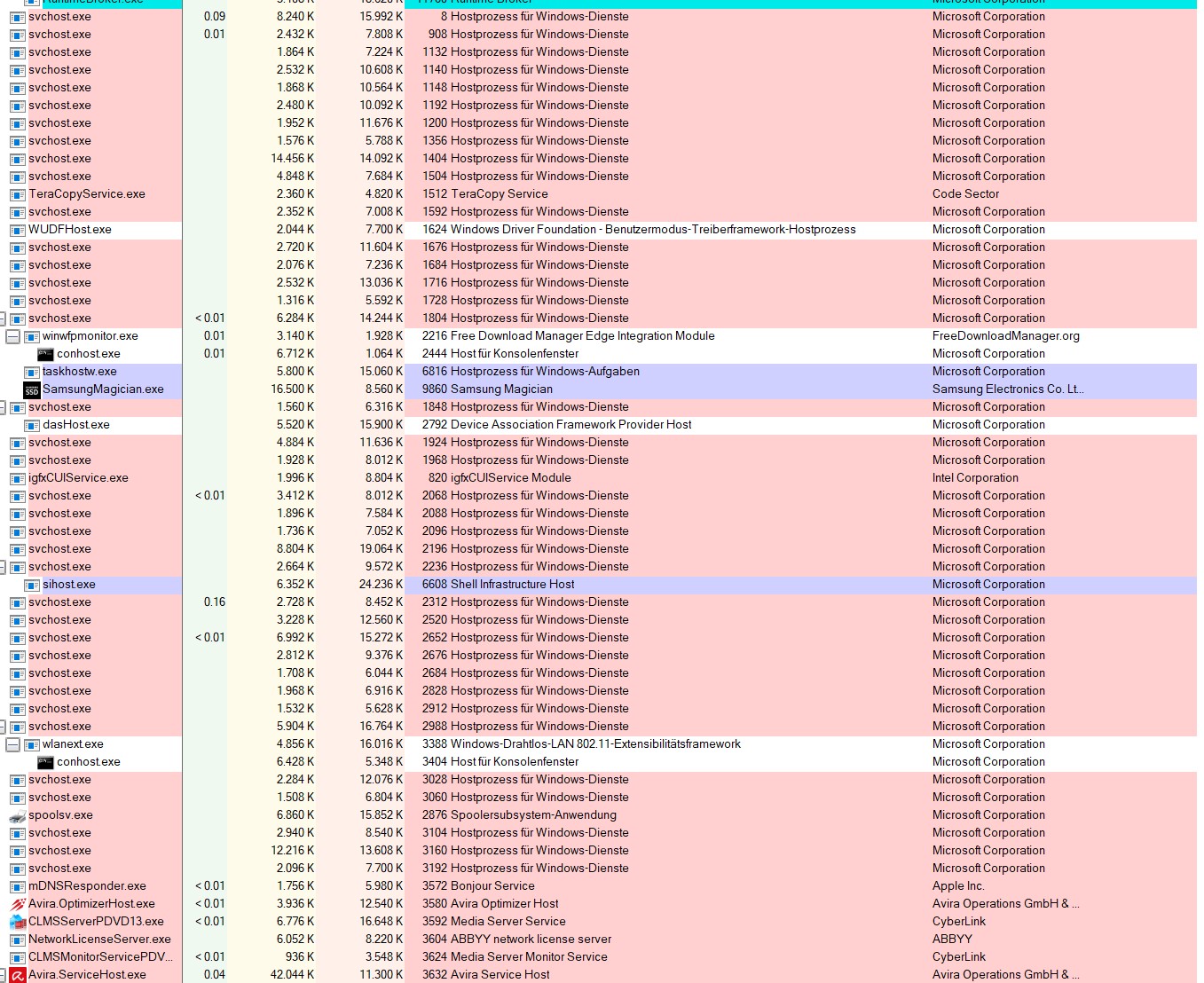Screen dimensions: 1204x983
Task: Click company name 'Apple Inc.'
Action: coord(958,886)
